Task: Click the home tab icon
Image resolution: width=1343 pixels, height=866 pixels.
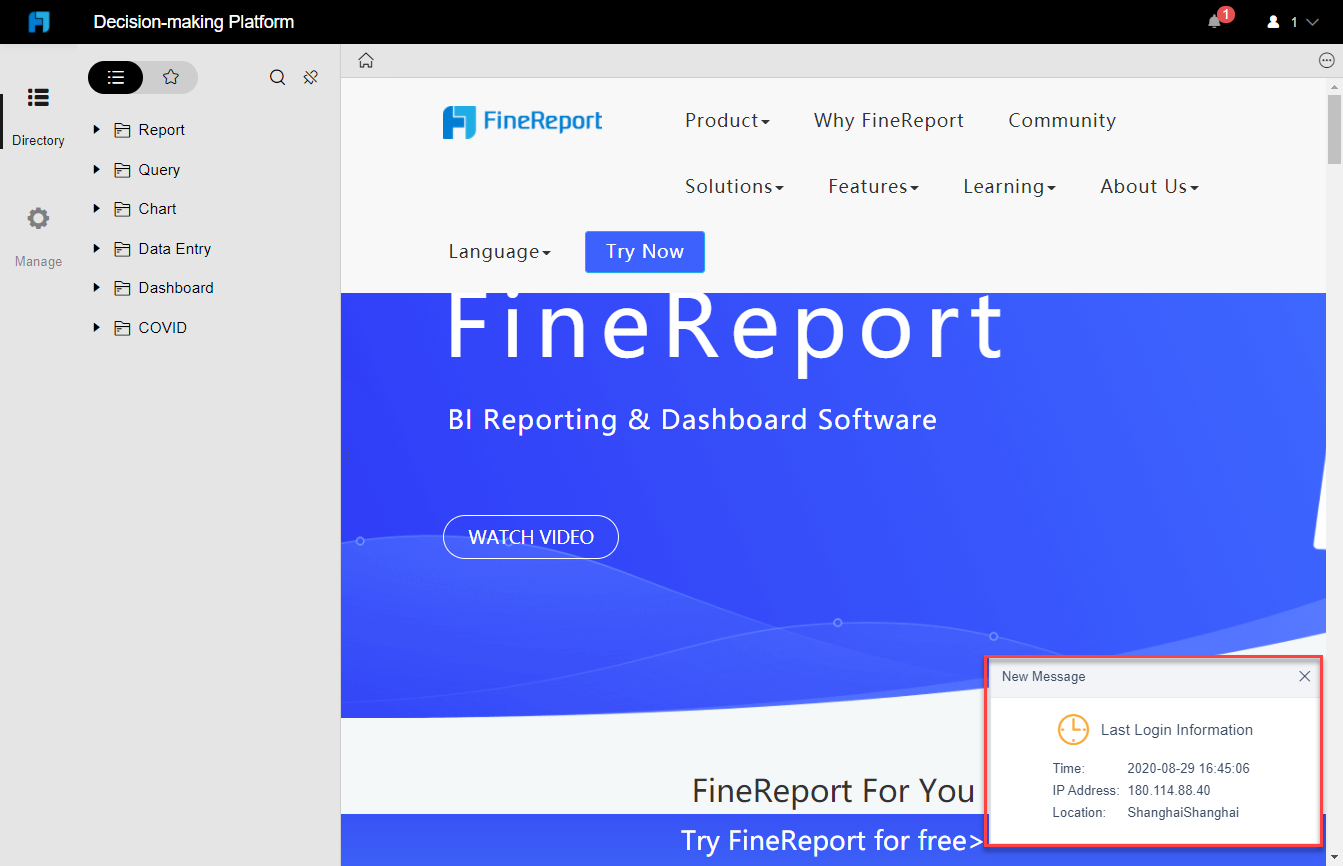Action: pos(365,60)
